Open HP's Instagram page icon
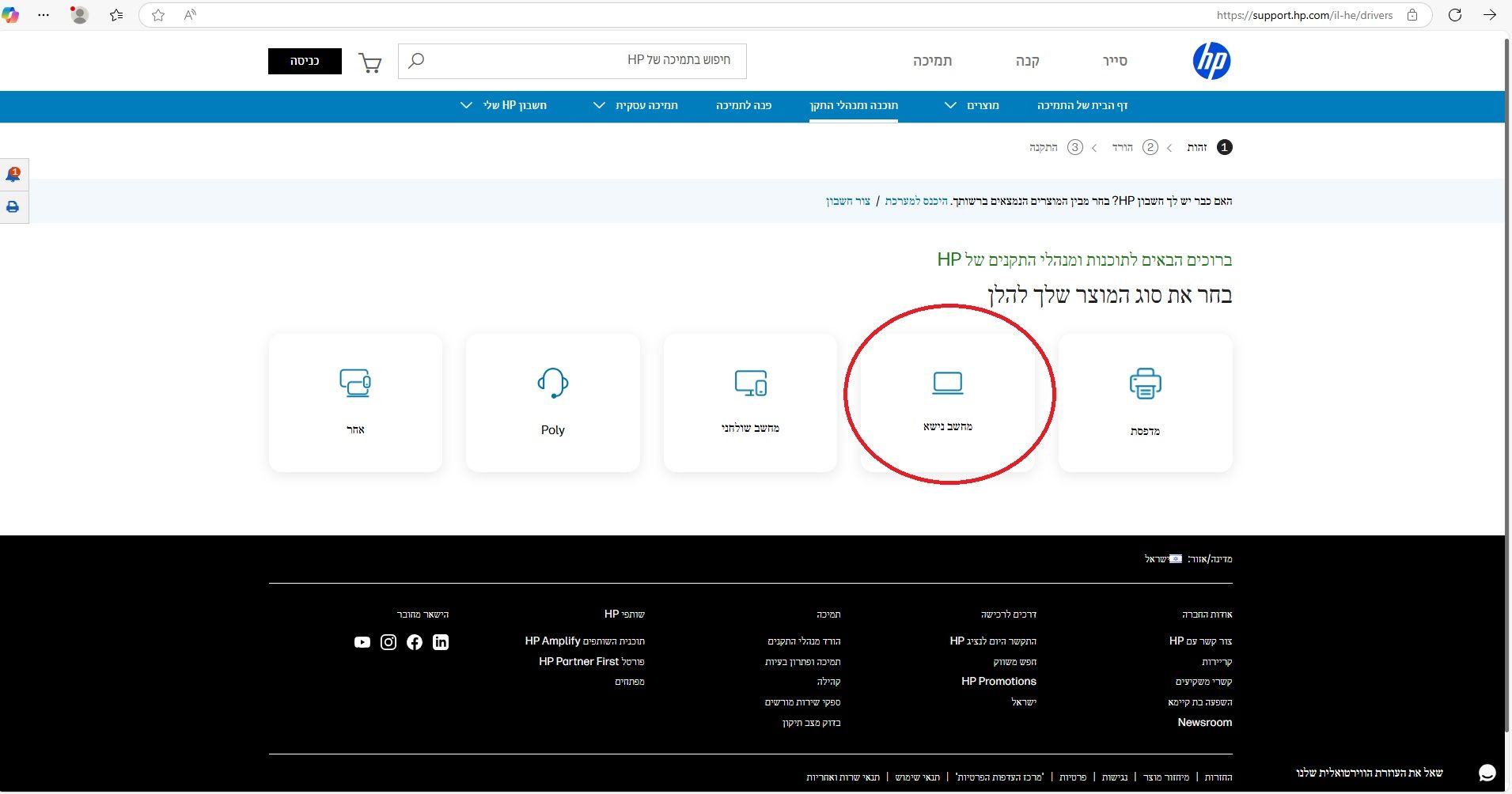 388,642
